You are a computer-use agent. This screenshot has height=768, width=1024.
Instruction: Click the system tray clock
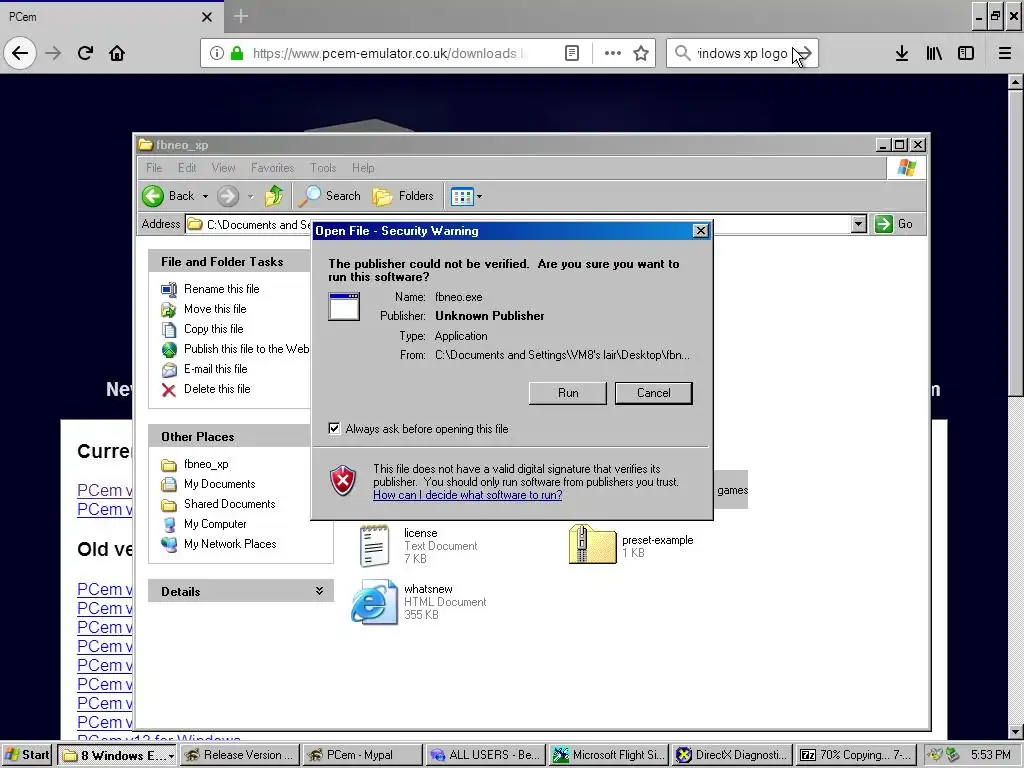(990, 755)
